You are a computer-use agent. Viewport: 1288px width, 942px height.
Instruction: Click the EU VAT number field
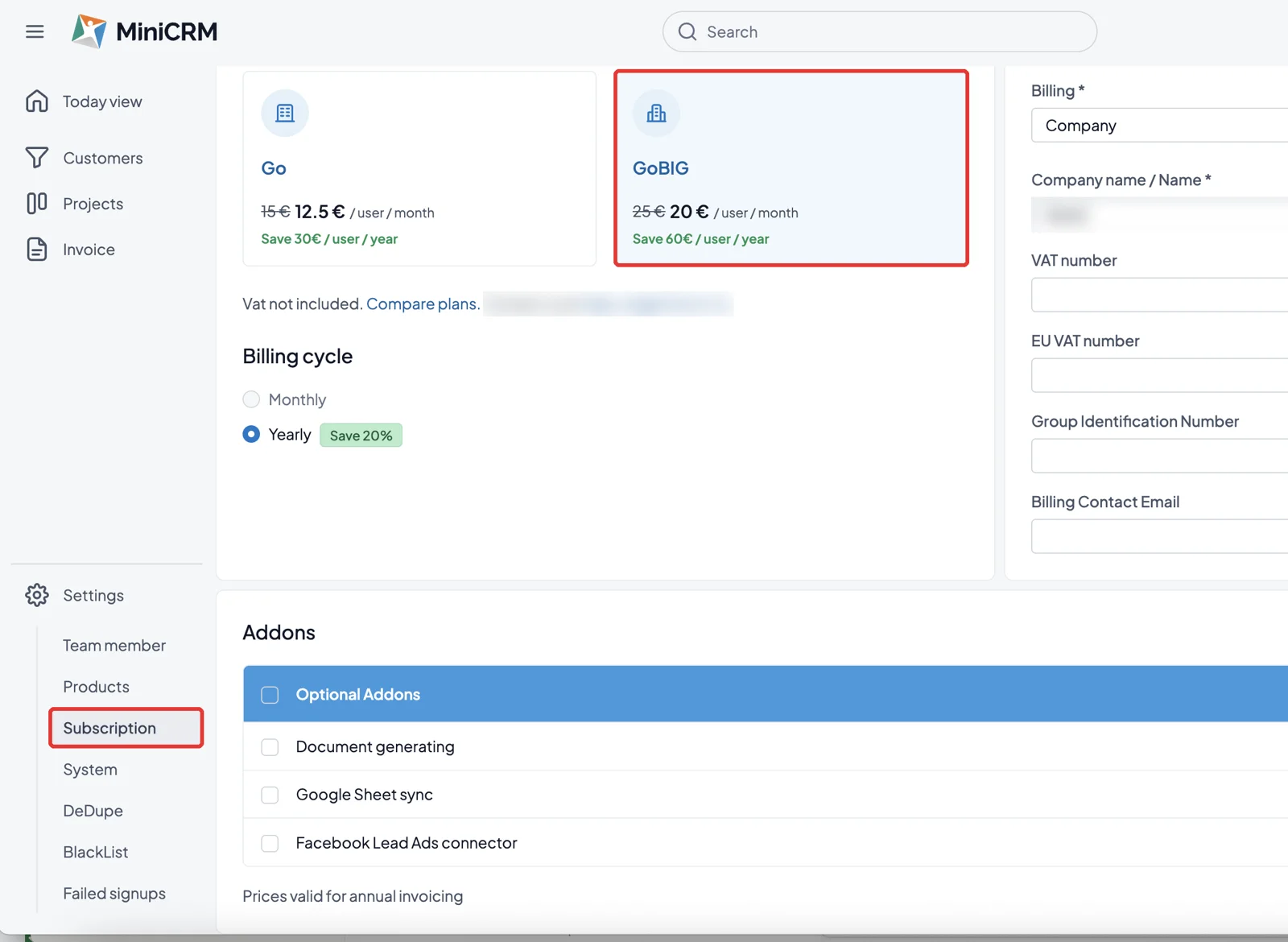[x=1159, y=375]
